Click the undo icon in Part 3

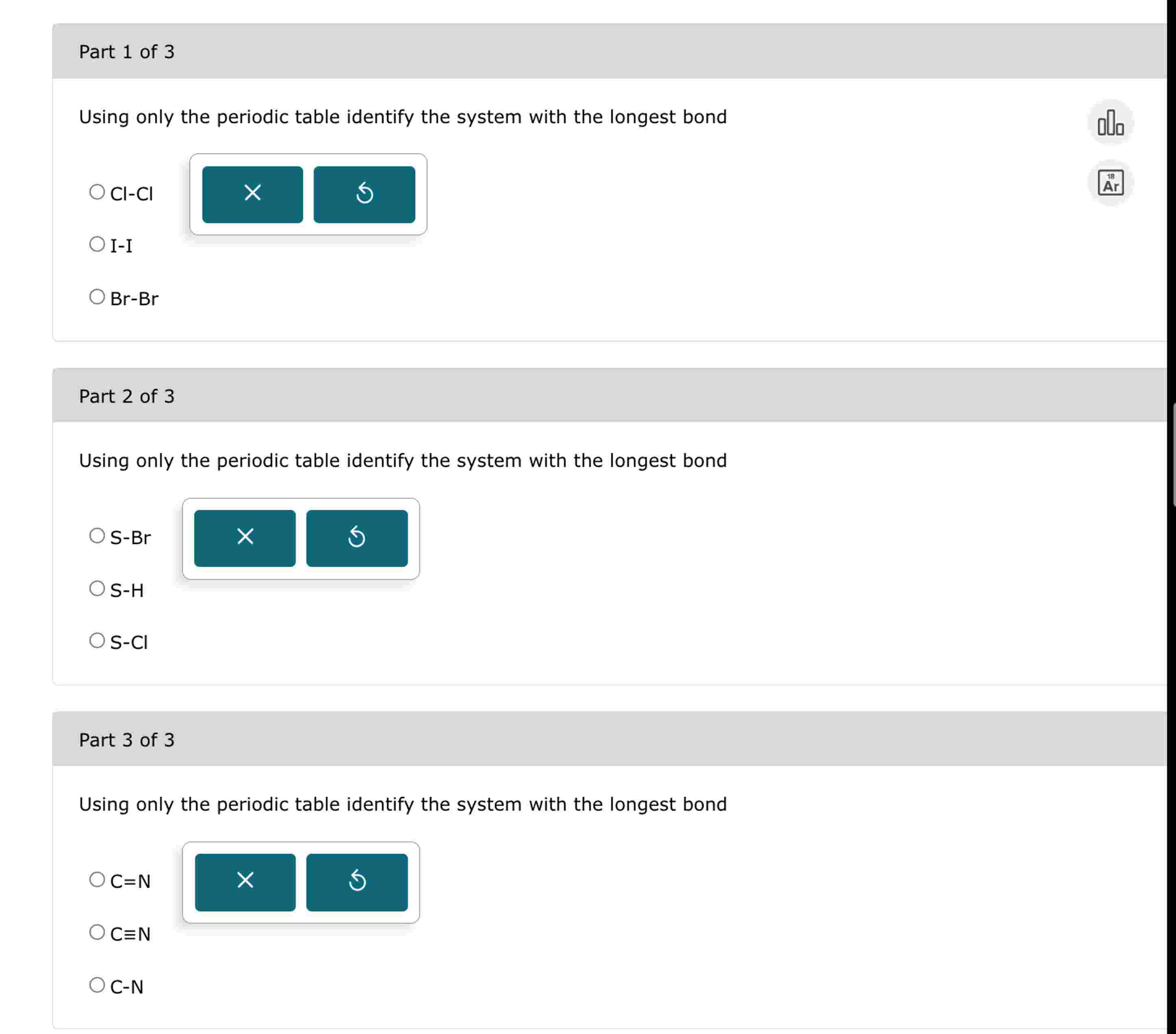357,881
